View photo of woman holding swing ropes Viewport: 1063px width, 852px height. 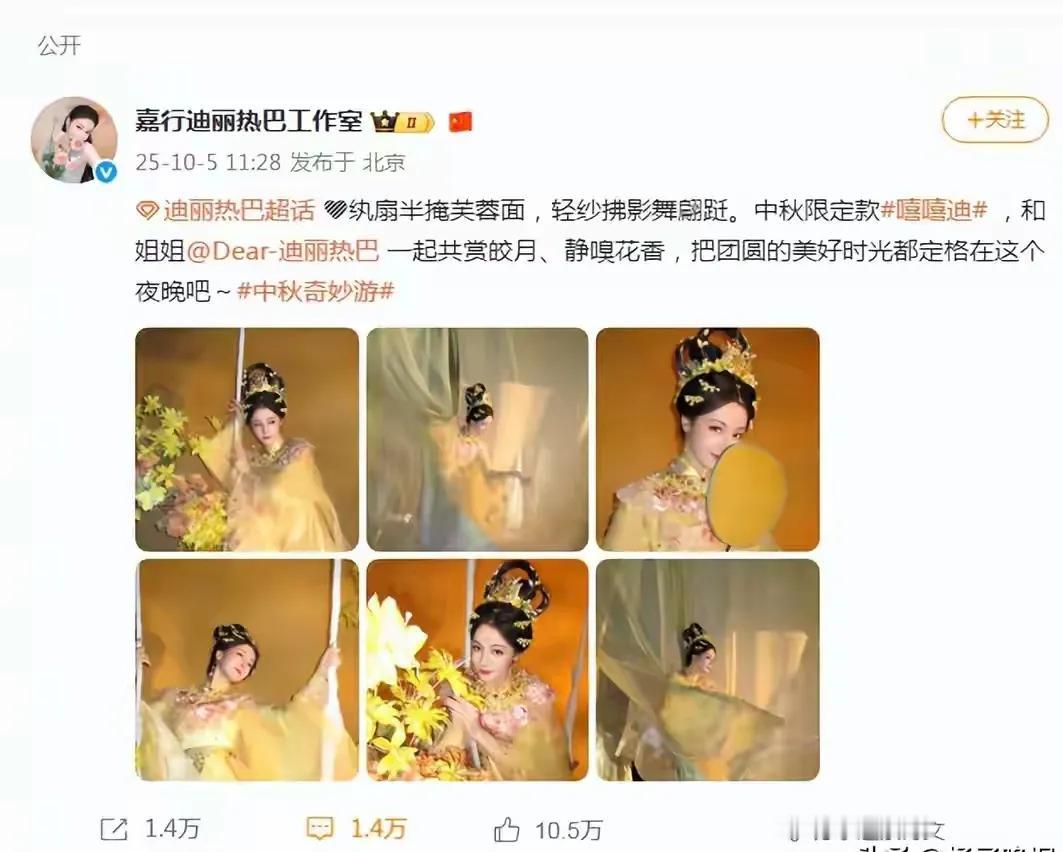[x=247, y=670]
